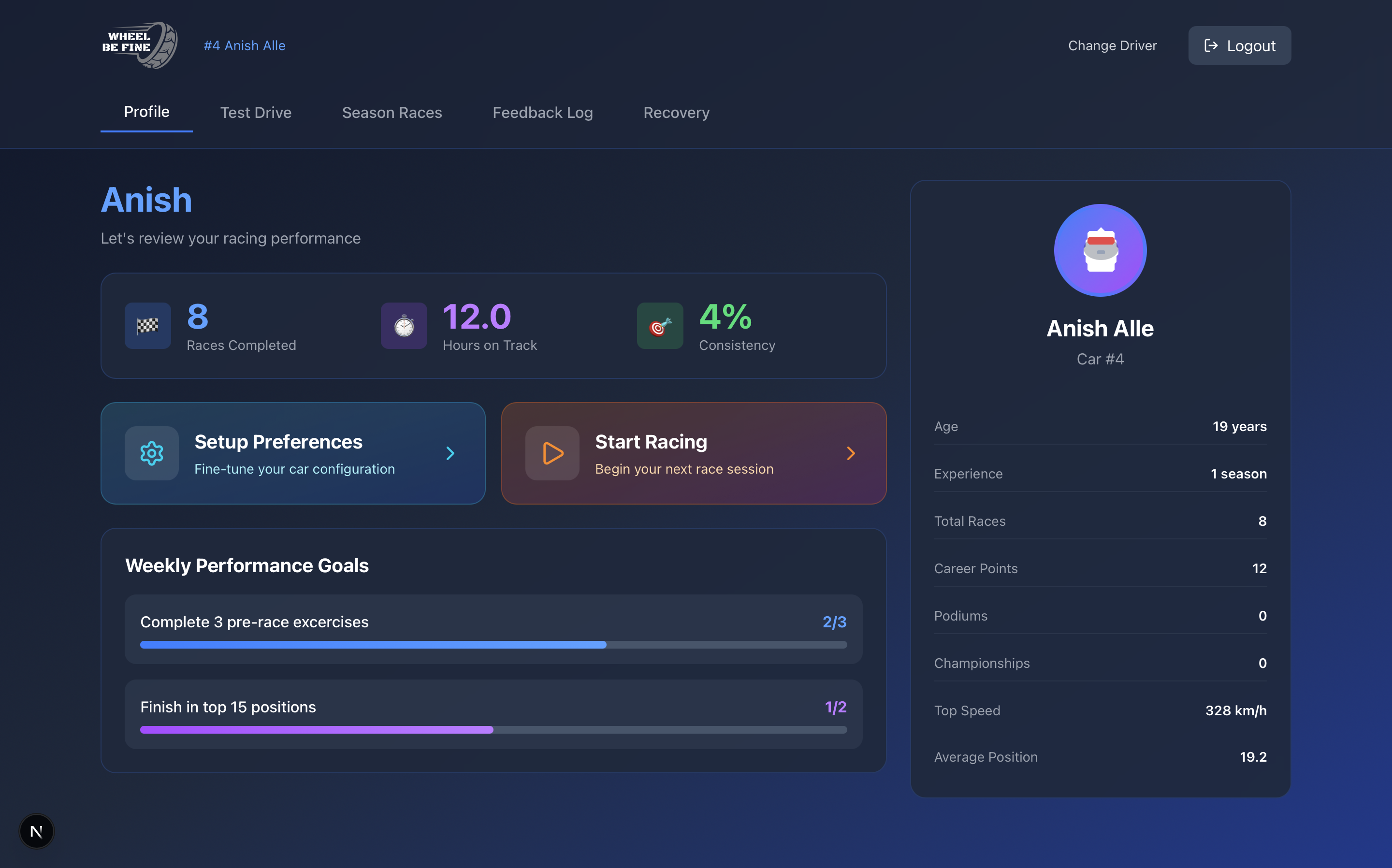Go to the Feedback Log tab
The width and height of the screenshot is (1392, 868).
pos(542,113)
